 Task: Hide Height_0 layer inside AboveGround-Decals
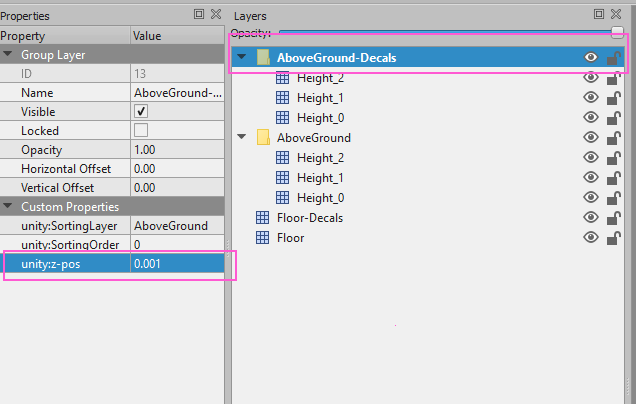pos(591,117)
